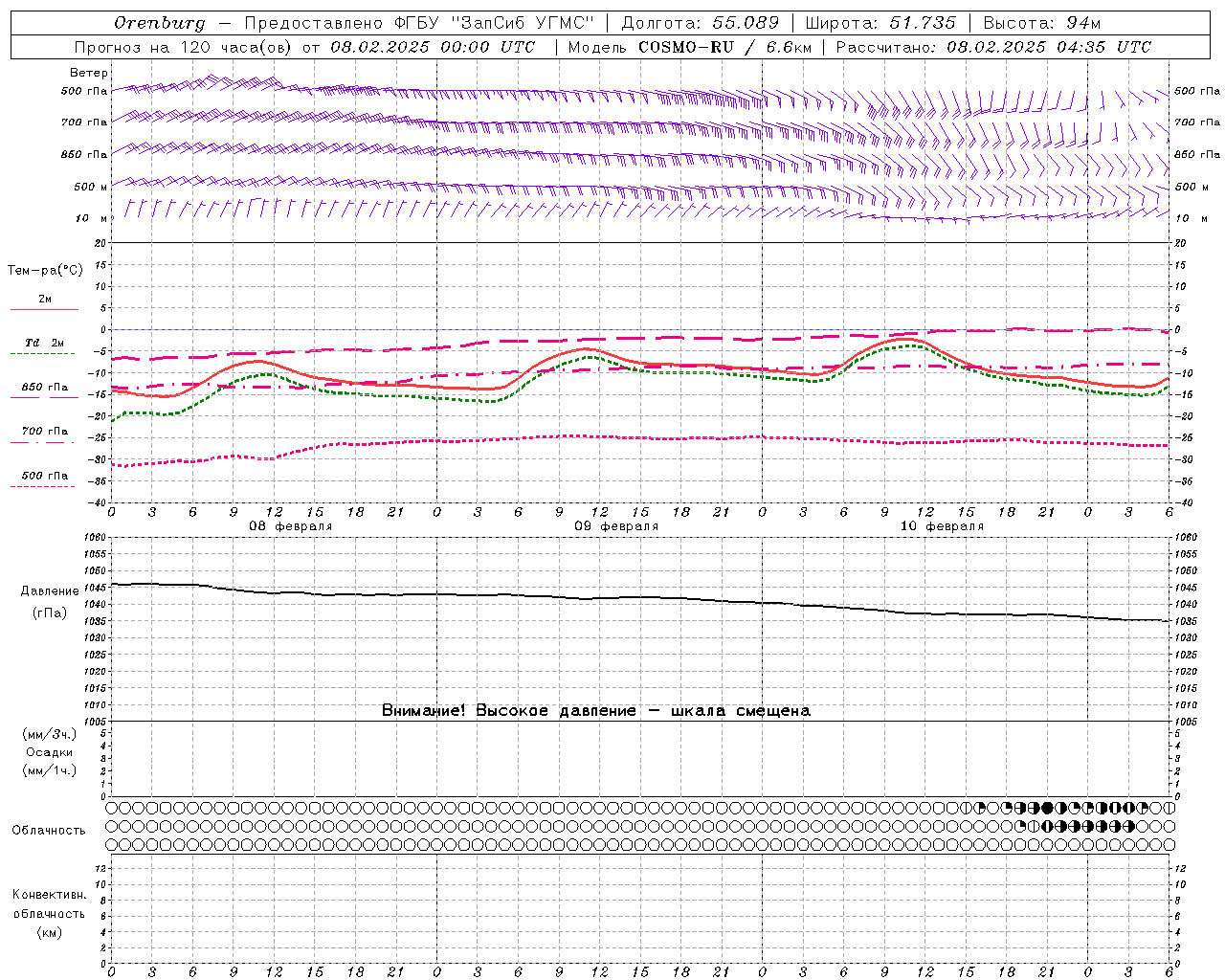1225x980 pixels.
Task: Click the 700 гПа temperature legend label
Action: point(45,432)
